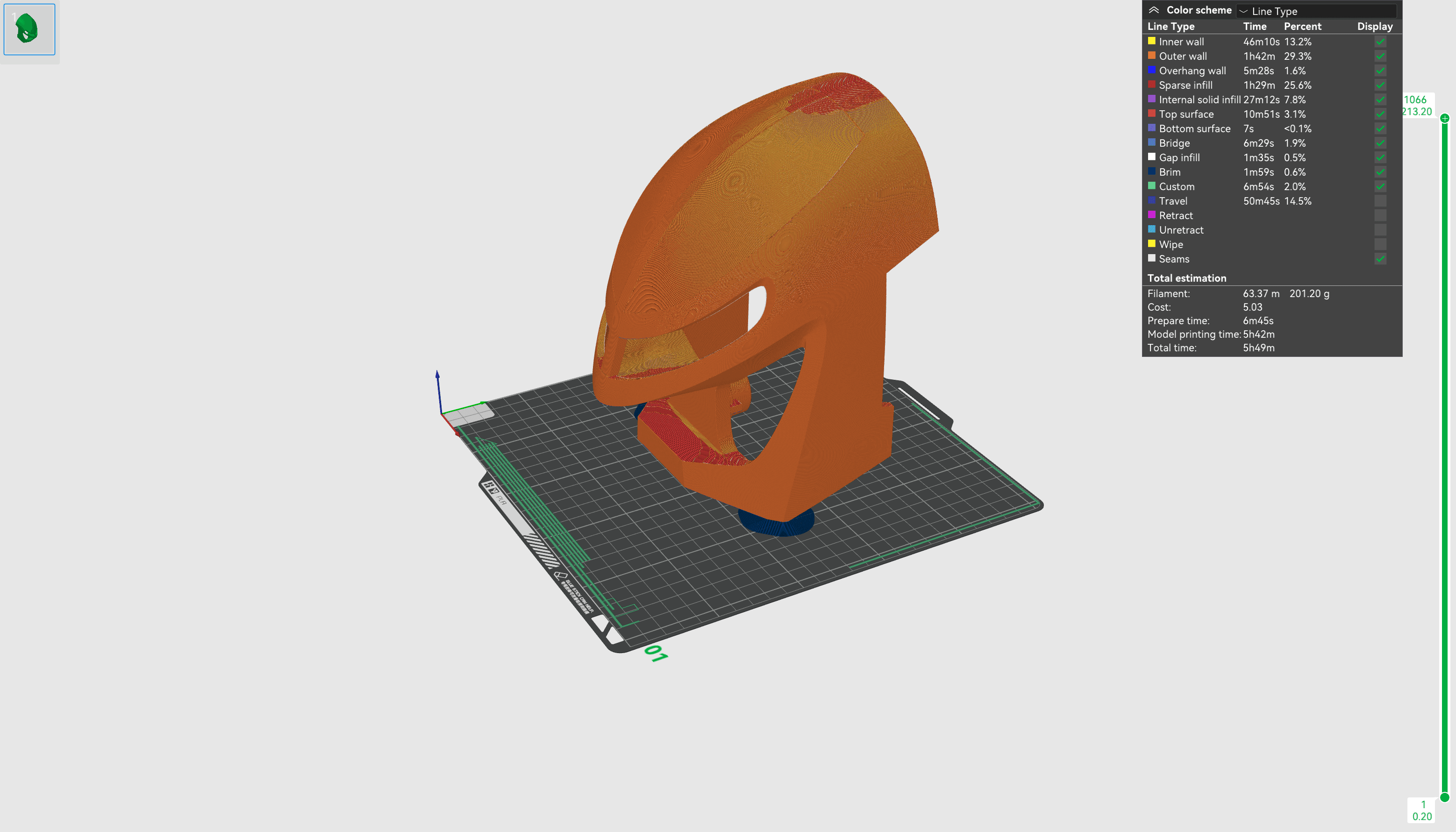Viewport: 1456px width, 832px height.
Task: Click the orange Outer wall color swatch
Action: (1151, 56)
